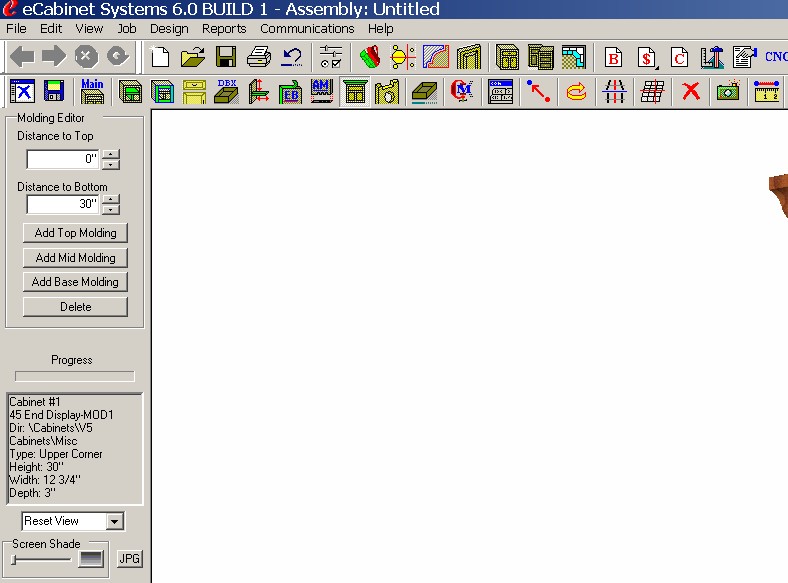The width and height of the screenshot is (788, 583).
Task: Click the Distance to Bottom input field
Action: pyautogui.click(x=63, y=204)
